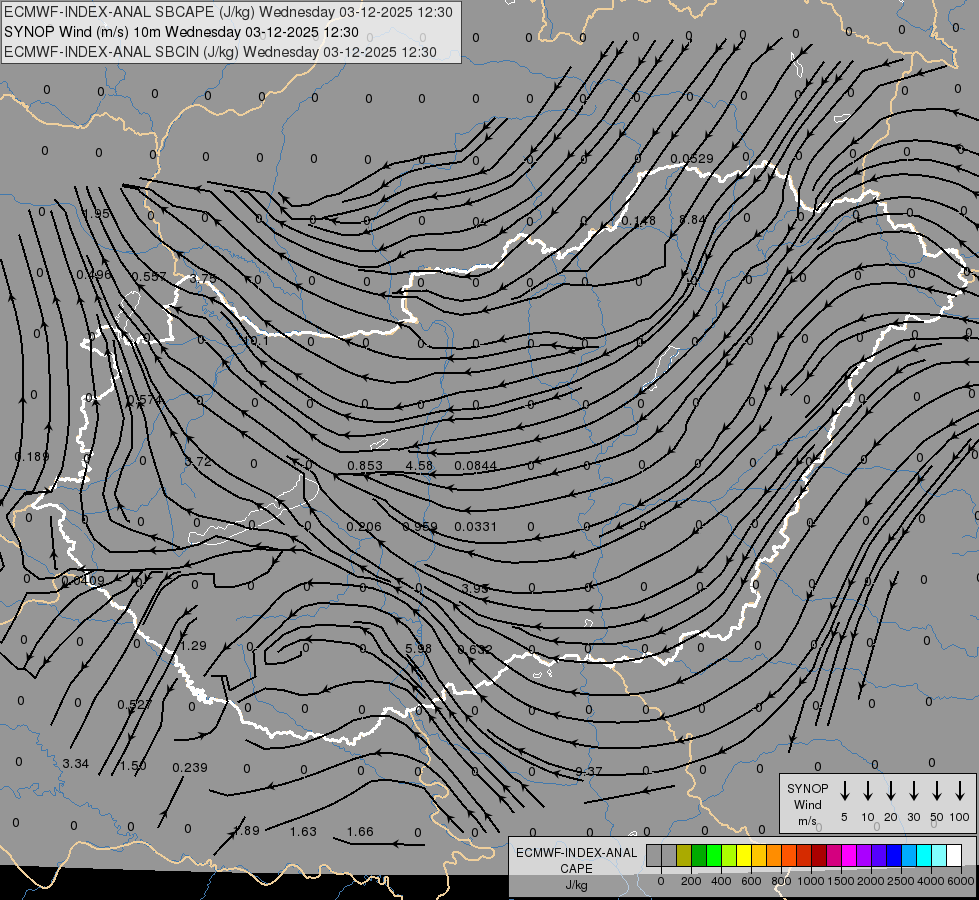Click the 9.37 CAPE value on the map
Viewport: 979px width, 900px height.
[589, 771]
